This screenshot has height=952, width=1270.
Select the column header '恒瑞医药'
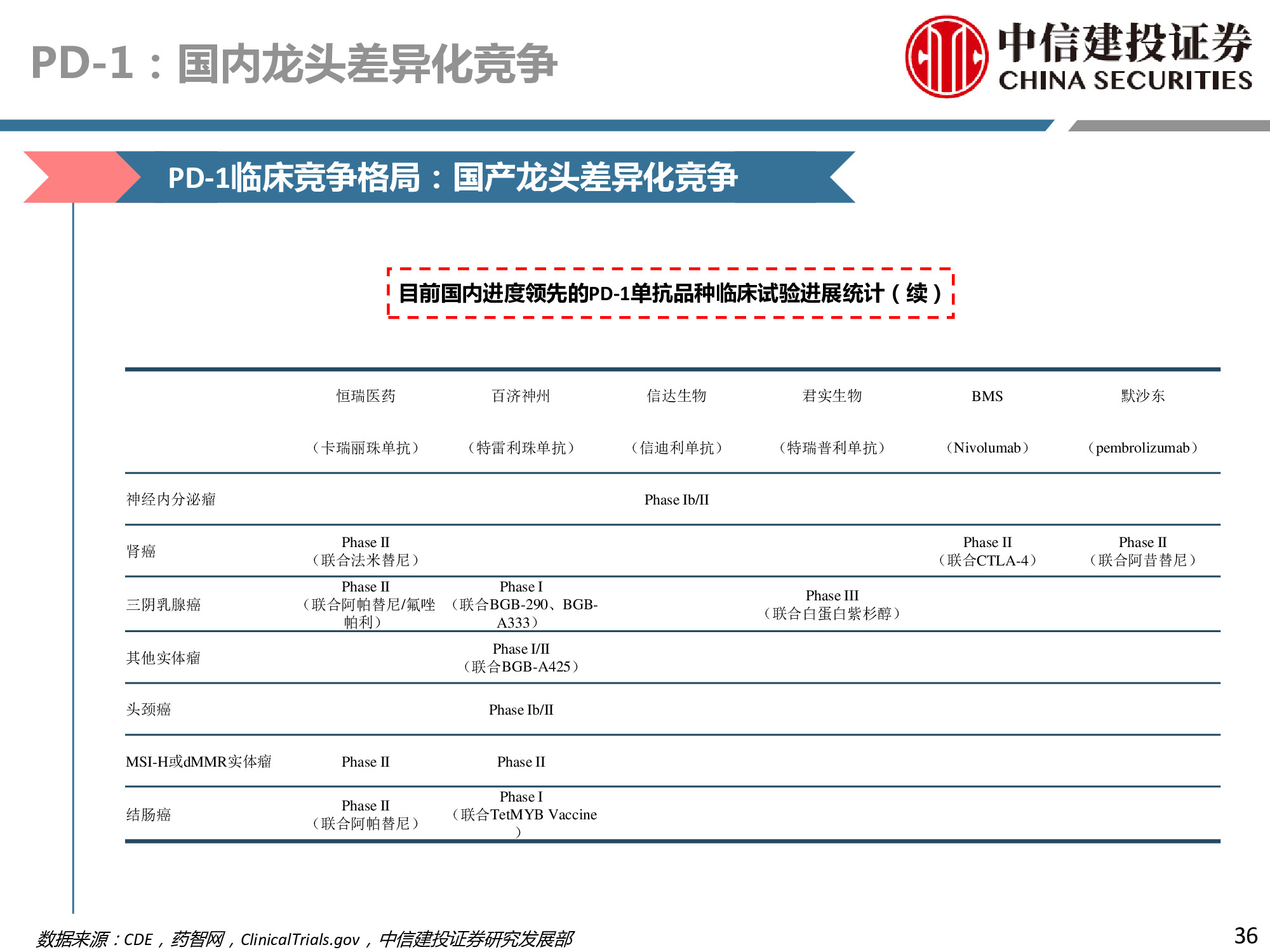(x=366, y=396)
